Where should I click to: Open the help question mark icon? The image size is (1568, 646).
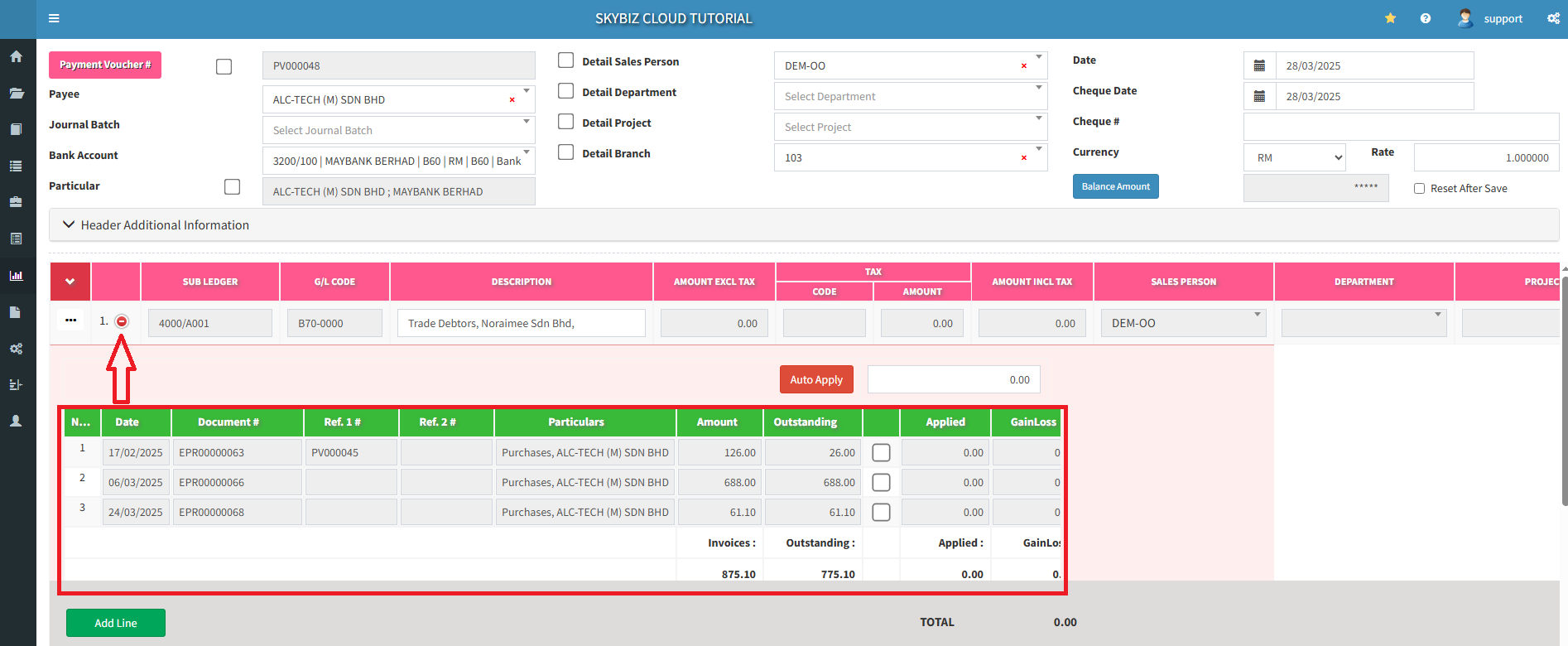click(x=1425, y=18)
